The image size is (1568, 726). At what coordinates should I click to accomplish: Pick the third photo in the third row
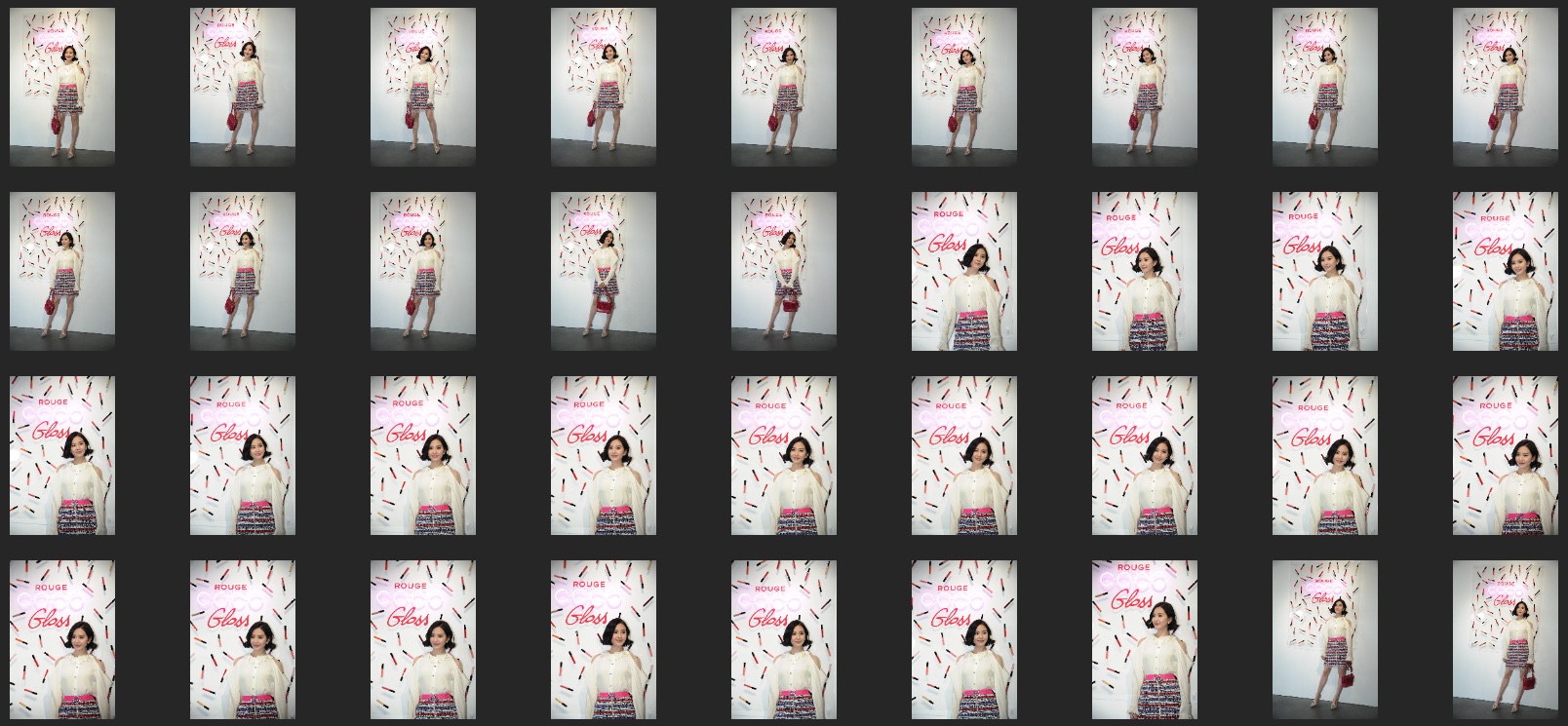[423, 455]
